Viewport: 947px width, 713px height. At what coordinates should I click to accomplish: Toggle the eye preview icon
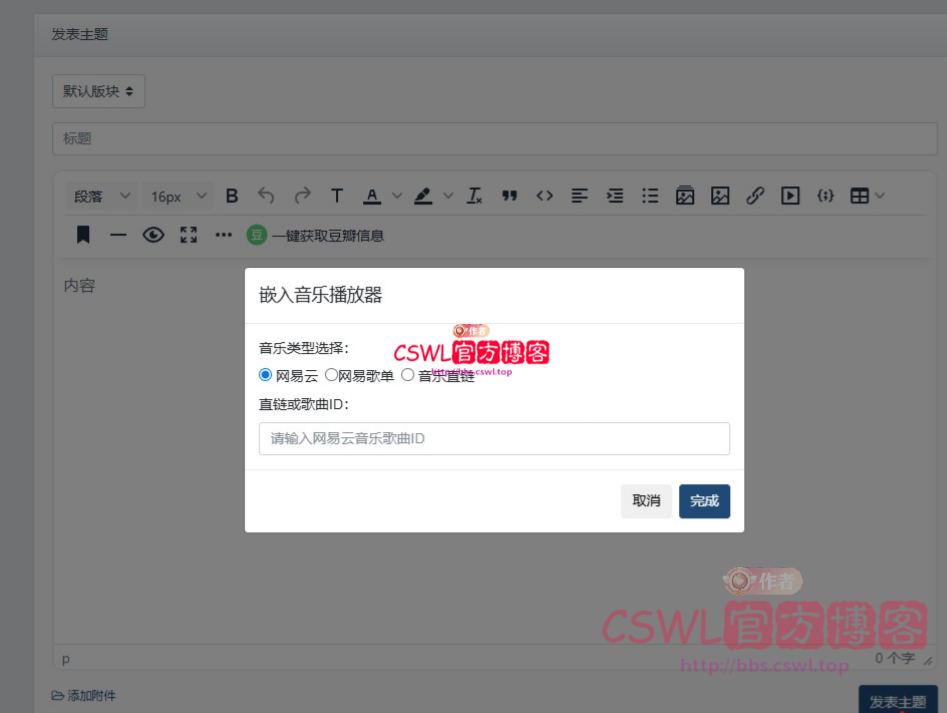(153, 235)
